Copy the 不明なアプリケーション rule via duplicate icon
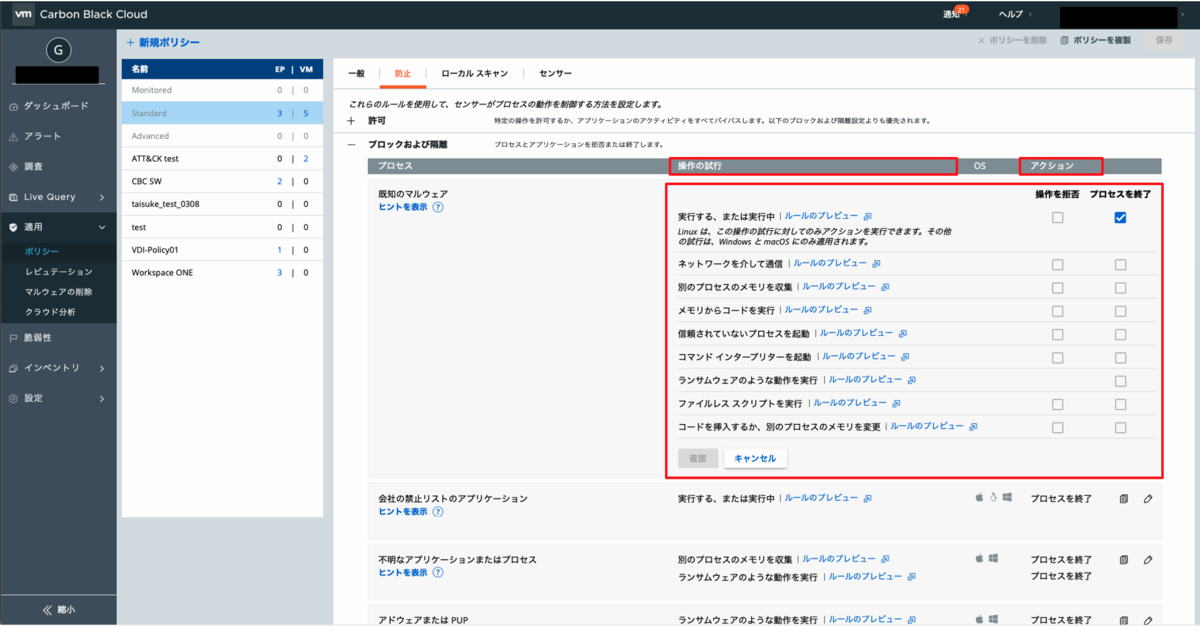 point(1124,560)
